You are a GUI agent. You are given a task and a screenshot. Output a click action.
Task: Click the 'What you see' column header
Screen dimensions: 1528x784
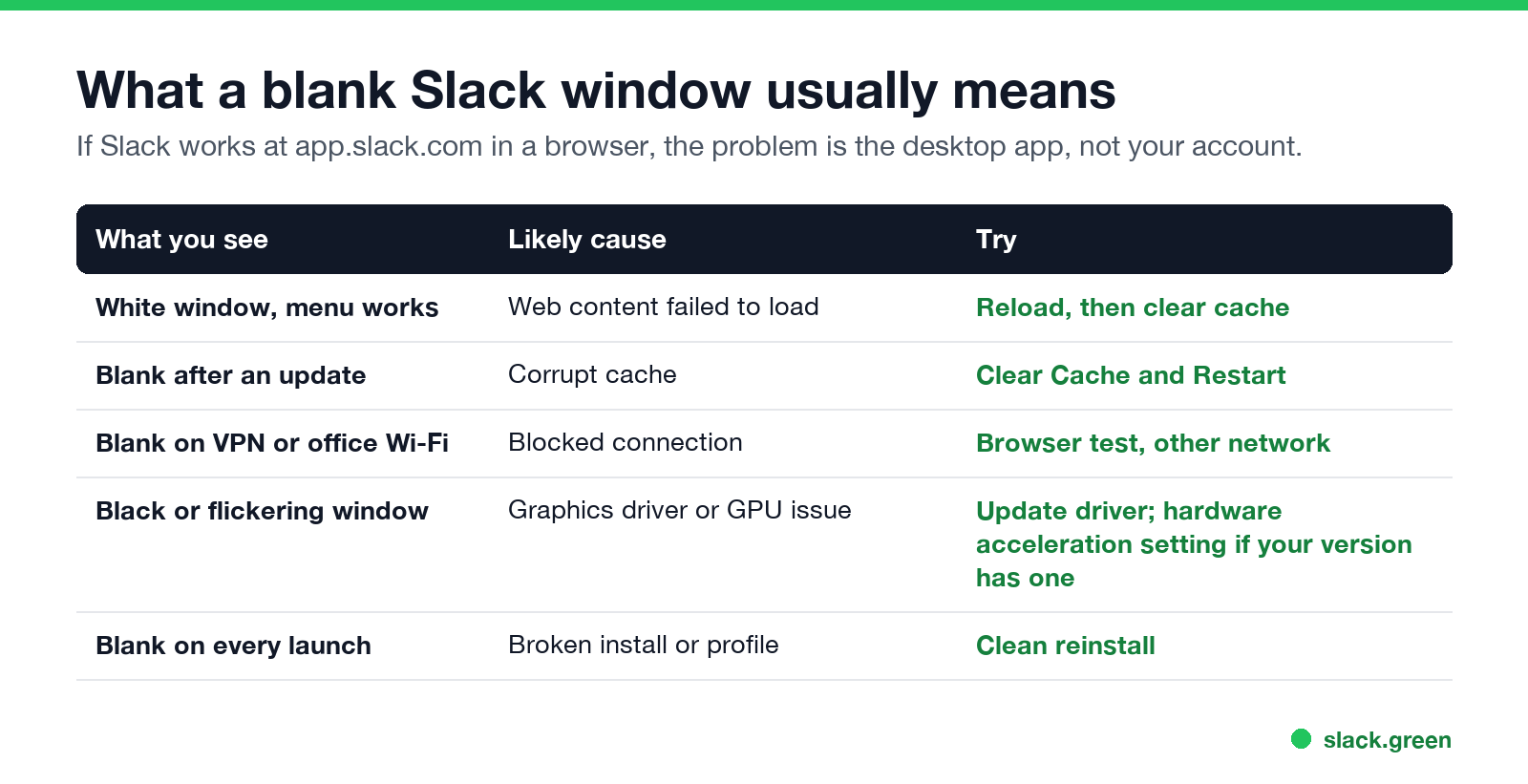pyautogui.click(x=181, y=240)
